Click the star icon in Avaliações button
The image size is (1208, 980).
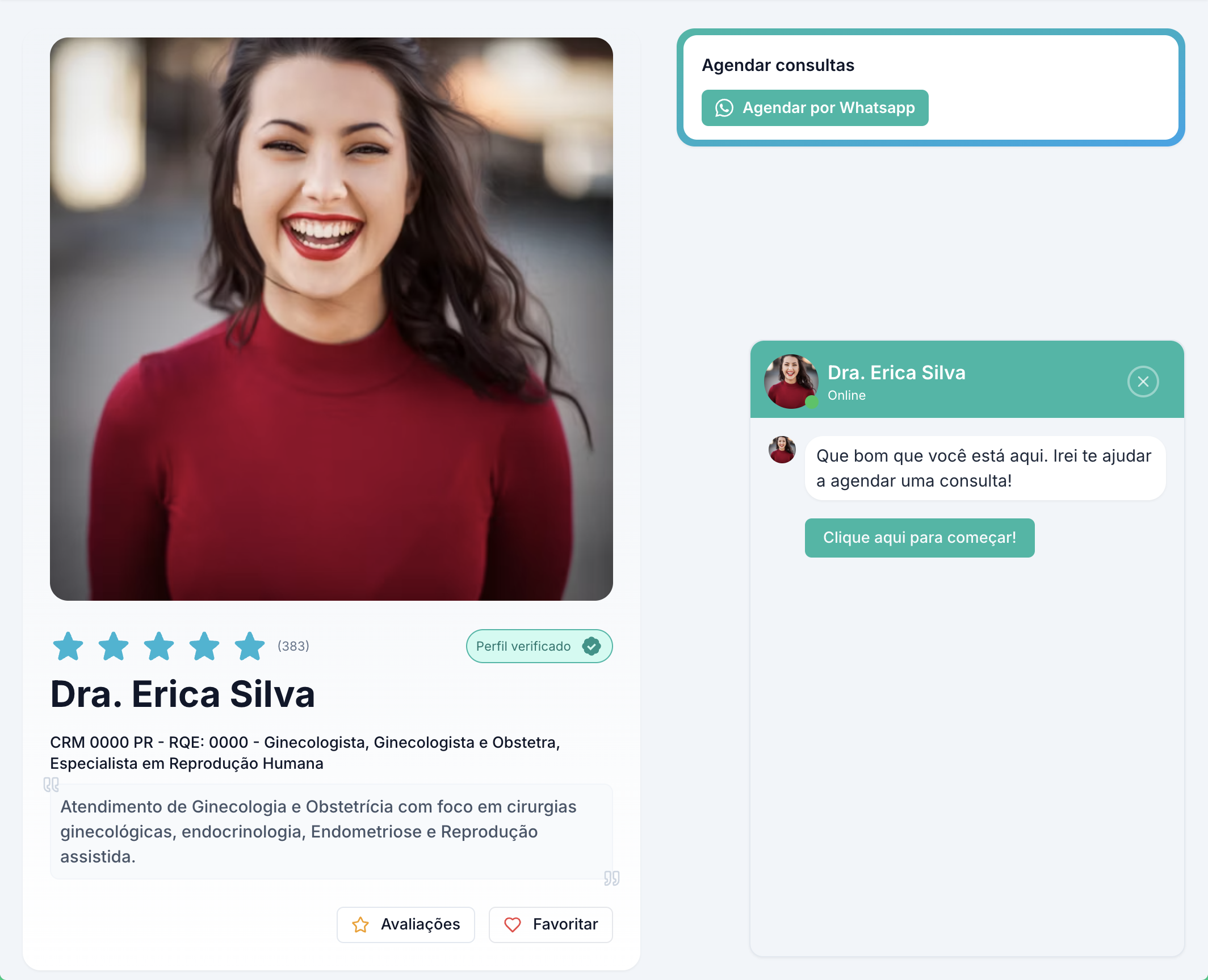(x=360, y=925)
